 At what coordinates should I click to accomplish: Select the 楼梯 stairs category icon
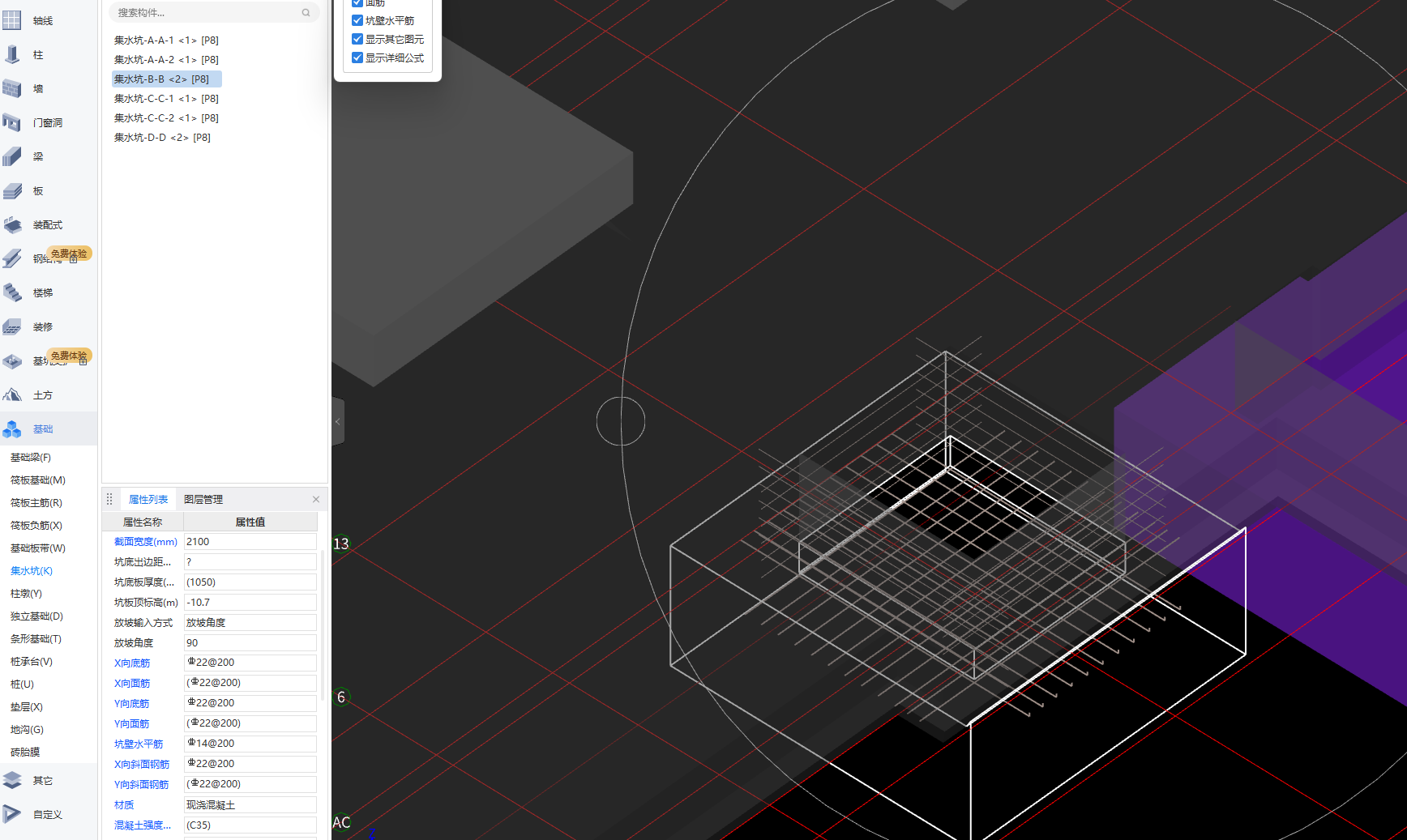pos(12,292)
